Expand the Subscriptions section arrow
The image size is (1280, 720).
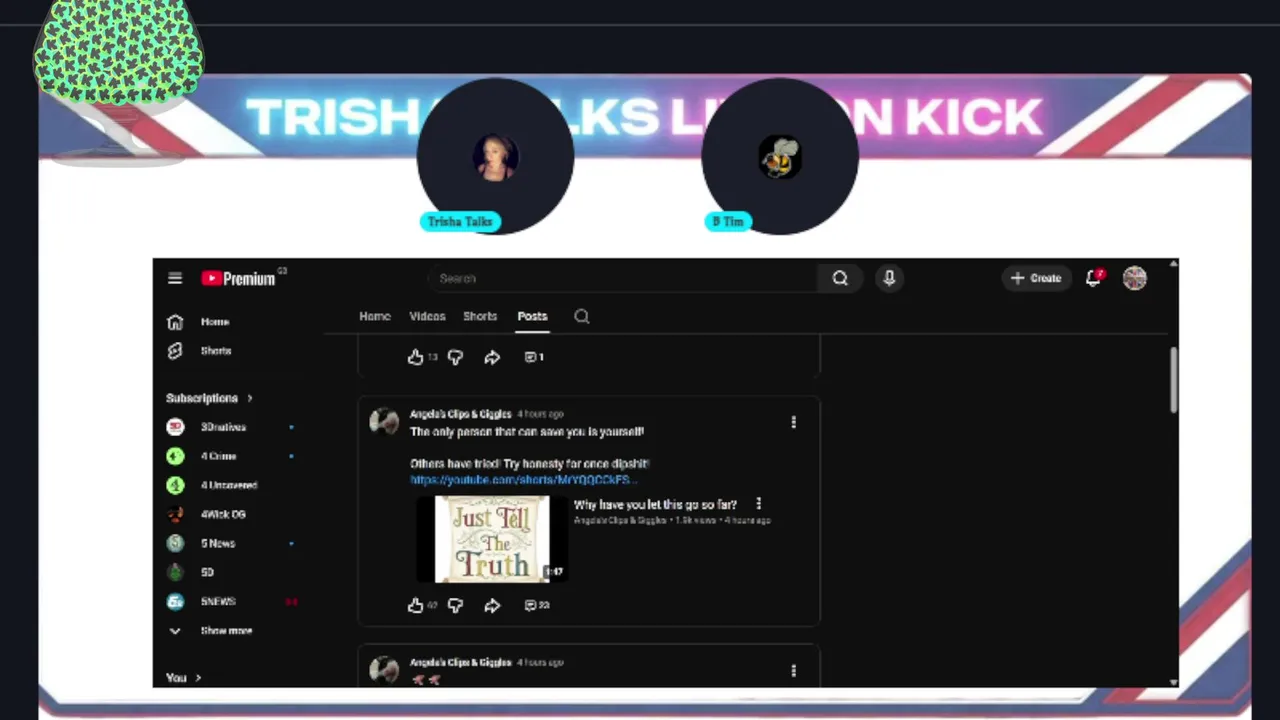pos(250,398)
